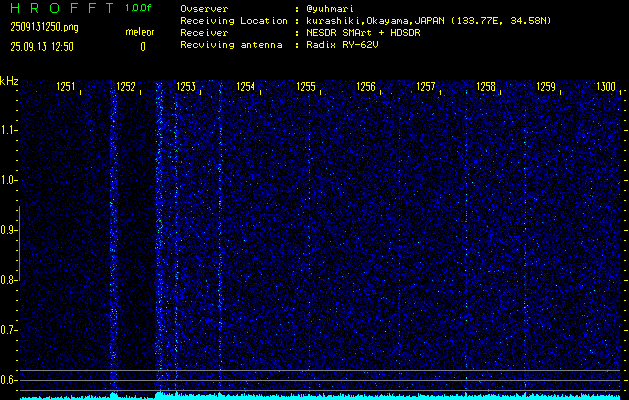Viewport: 629px width, 400px height.
Task: Click the 1255 time marker
Action: [306, 87]
